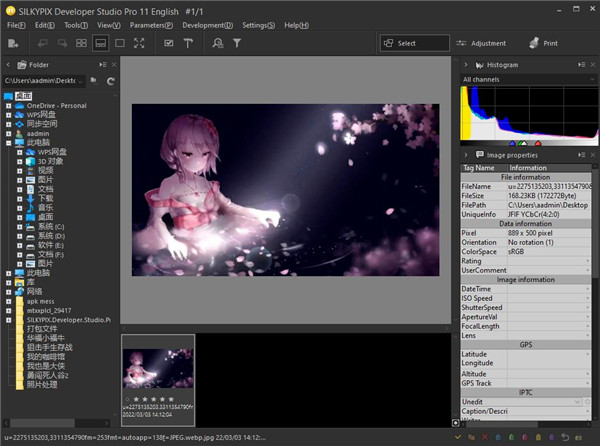Select the combination view mode icon

tap(100, 43)
